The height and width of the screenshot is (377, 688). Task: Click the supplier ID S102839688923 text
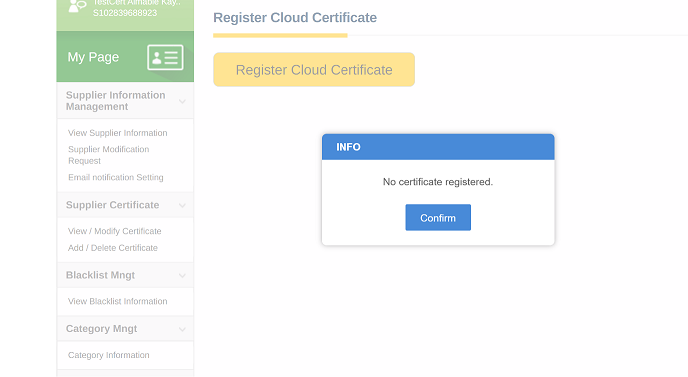[125, 13]
